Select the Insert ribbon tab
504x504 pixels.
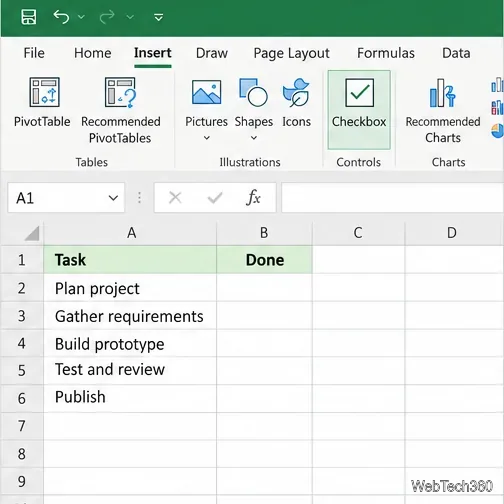153,53
